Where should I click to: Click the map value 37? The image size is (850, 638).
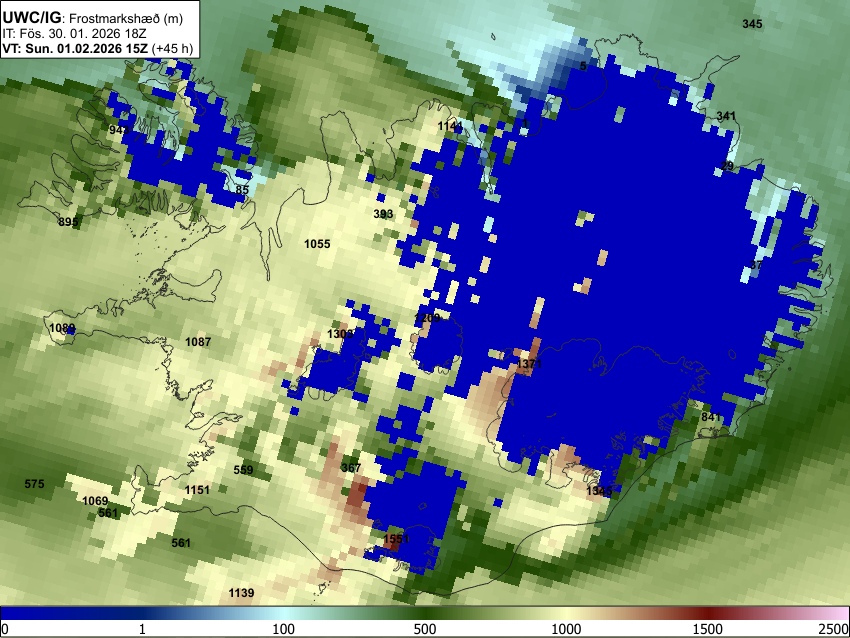[x=756, y=265]
